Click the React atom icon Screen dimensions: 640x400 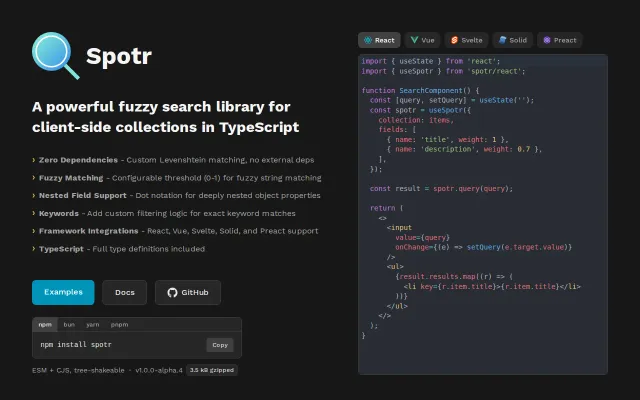(368, 40)
